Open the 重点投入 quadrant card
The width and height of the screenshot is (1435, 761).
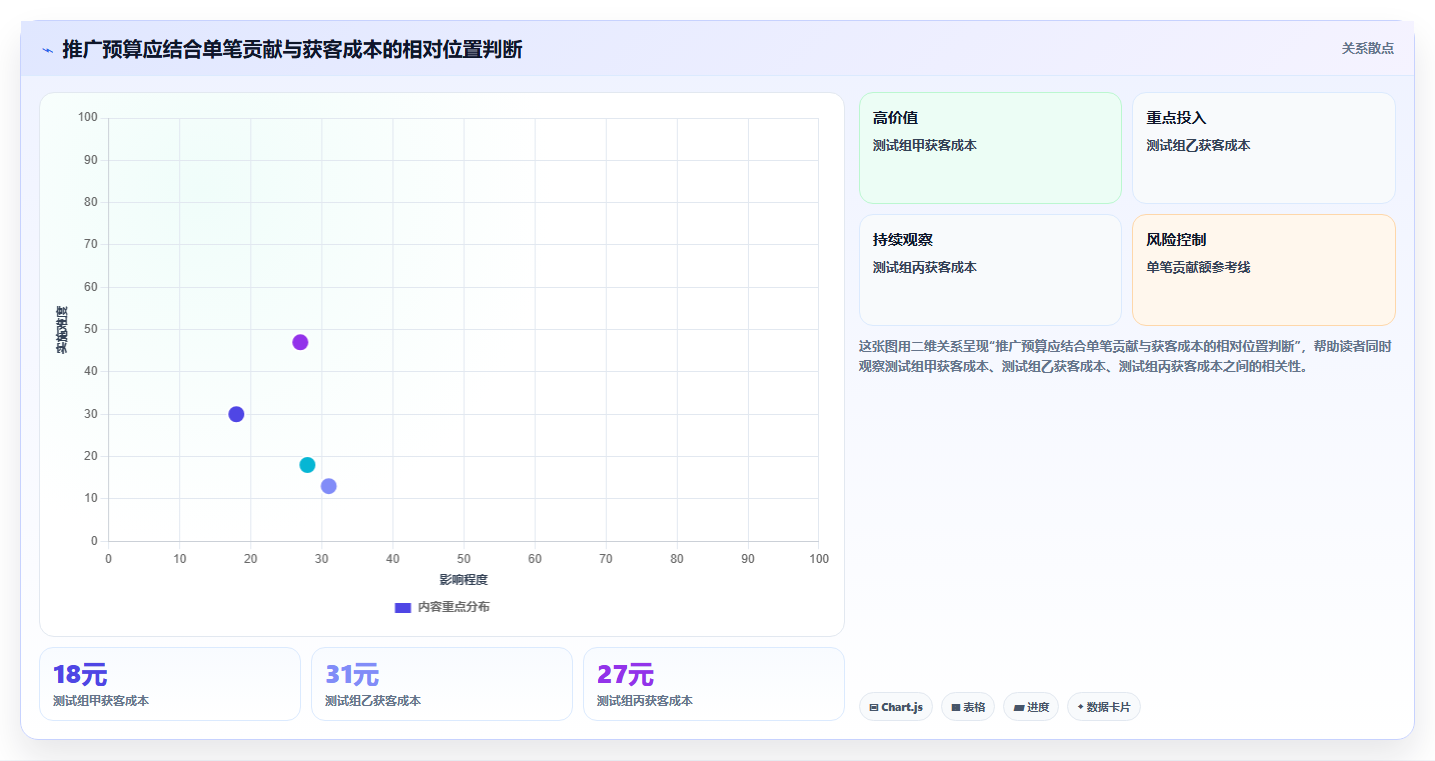pyautogui.click(x=1263, y=148)
